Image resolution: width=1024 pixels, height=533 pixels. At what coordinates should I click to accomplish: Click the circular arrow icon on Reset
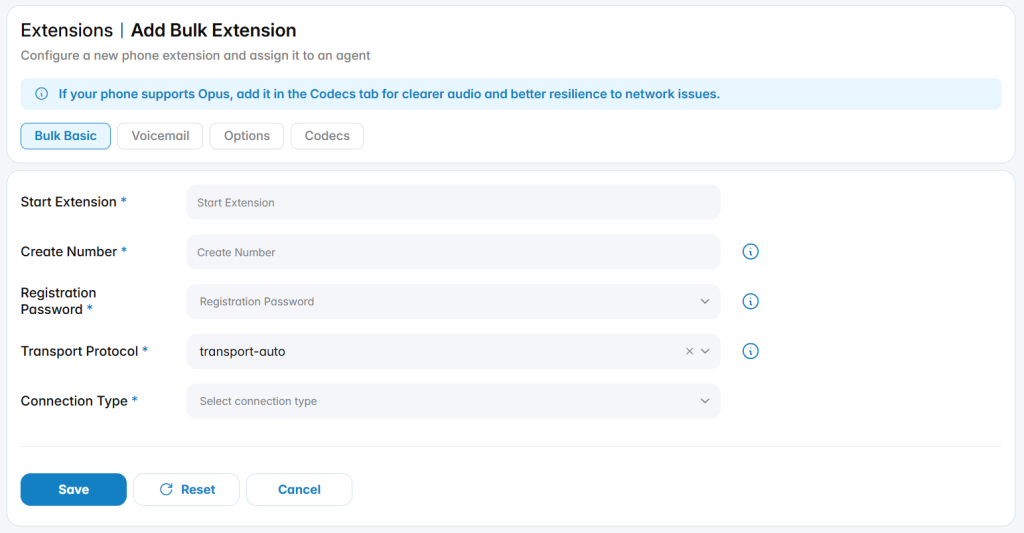(167, 489)
